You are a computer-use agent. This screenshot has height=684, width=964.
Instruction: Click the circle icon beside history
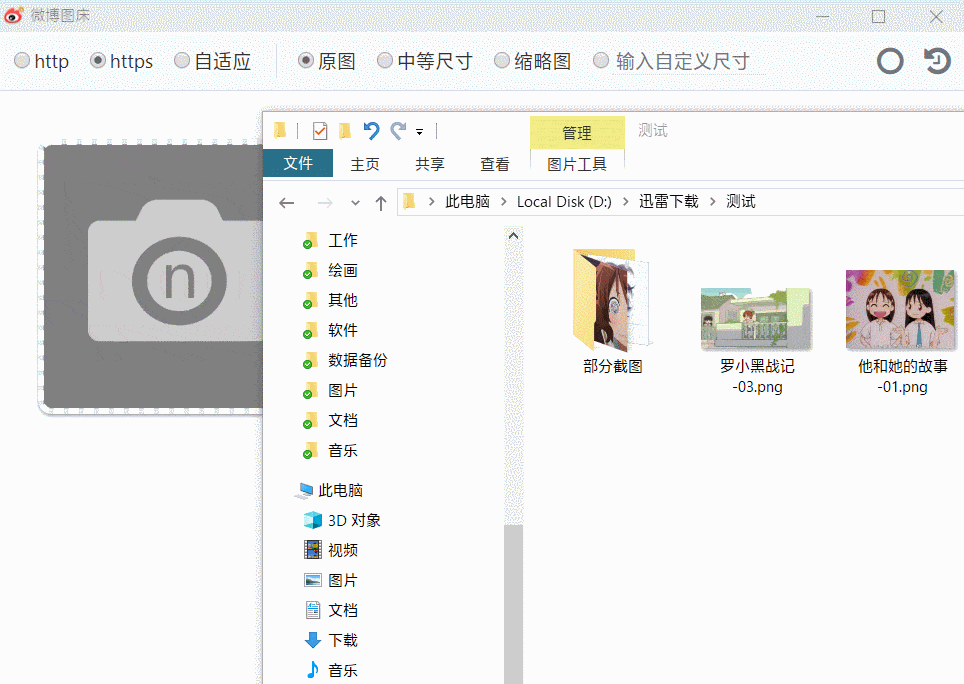889,61
